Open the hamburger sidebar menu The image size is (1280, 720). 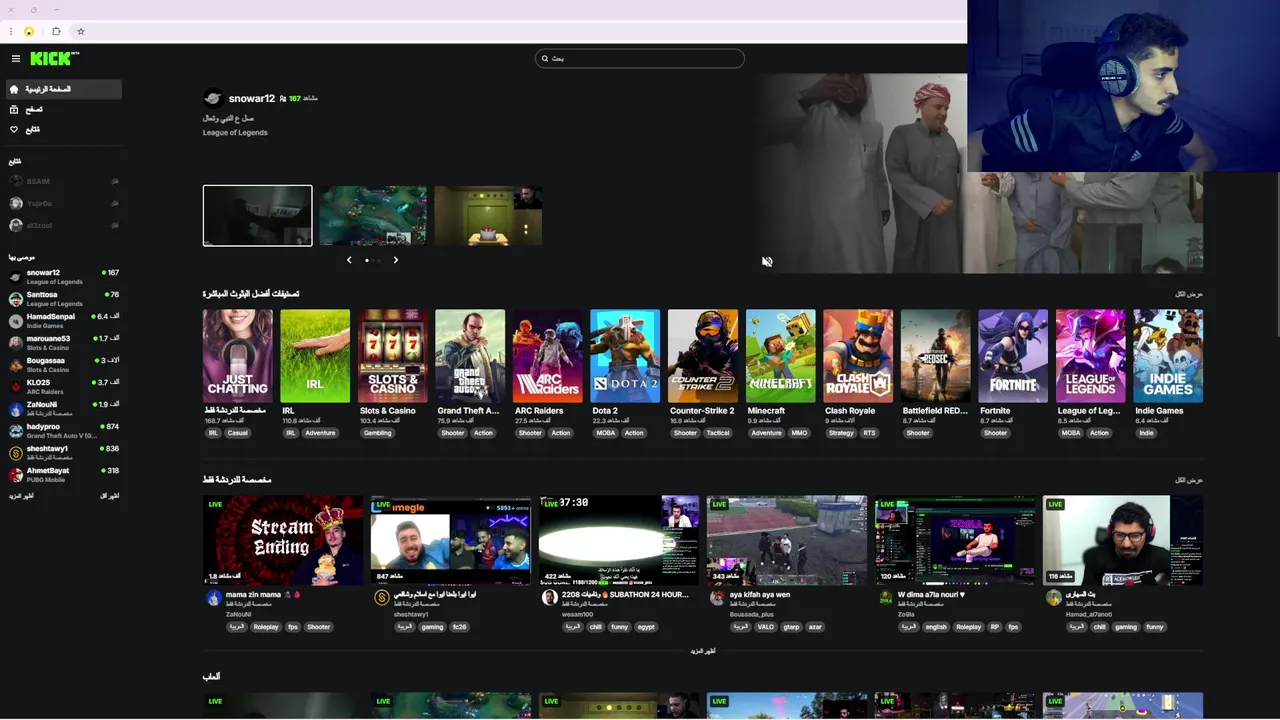[15, 59]
